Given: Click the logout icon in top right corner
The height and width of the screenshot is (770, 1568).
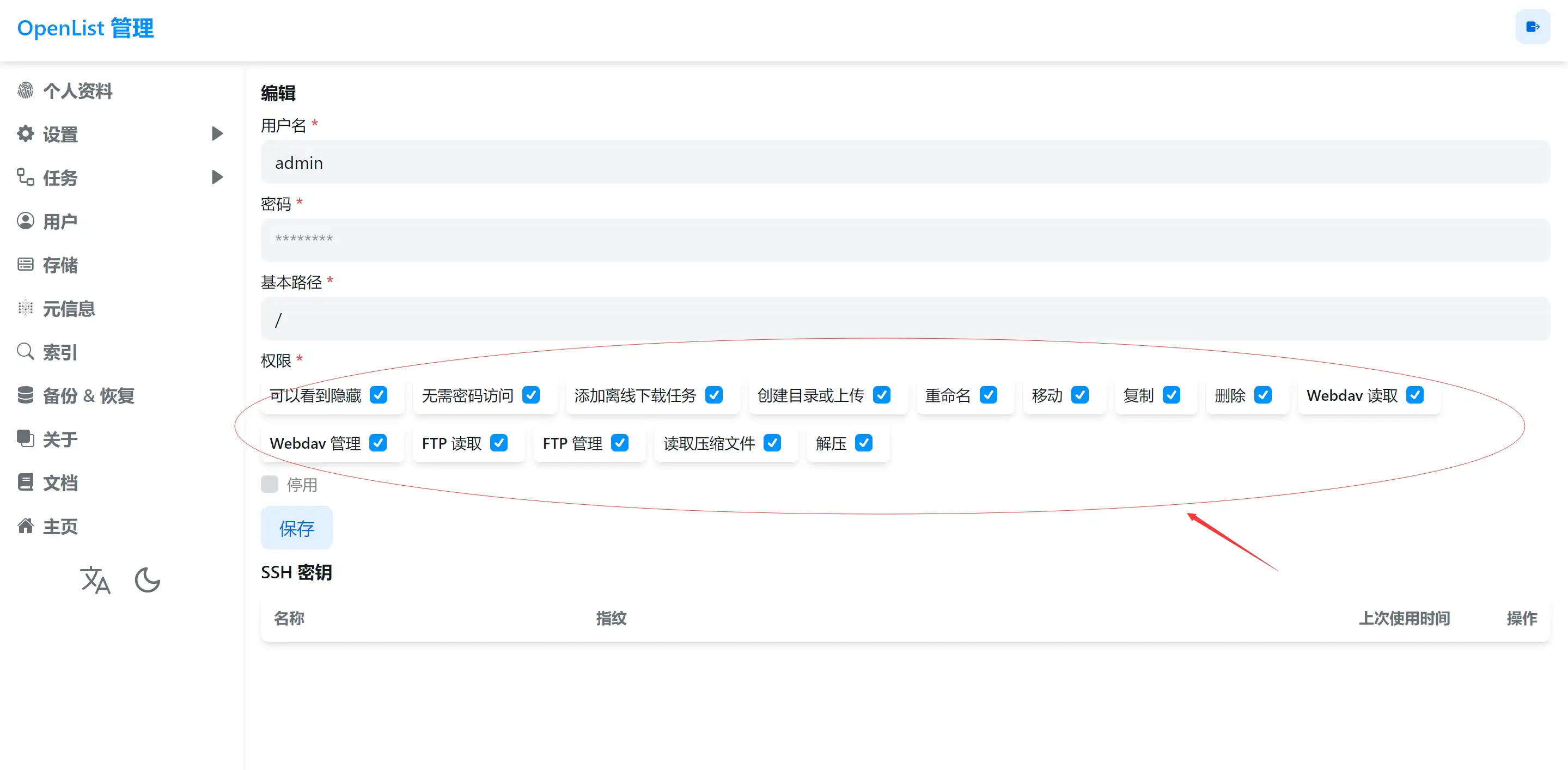Looking at the screenshot, I should click(1533, 26).
